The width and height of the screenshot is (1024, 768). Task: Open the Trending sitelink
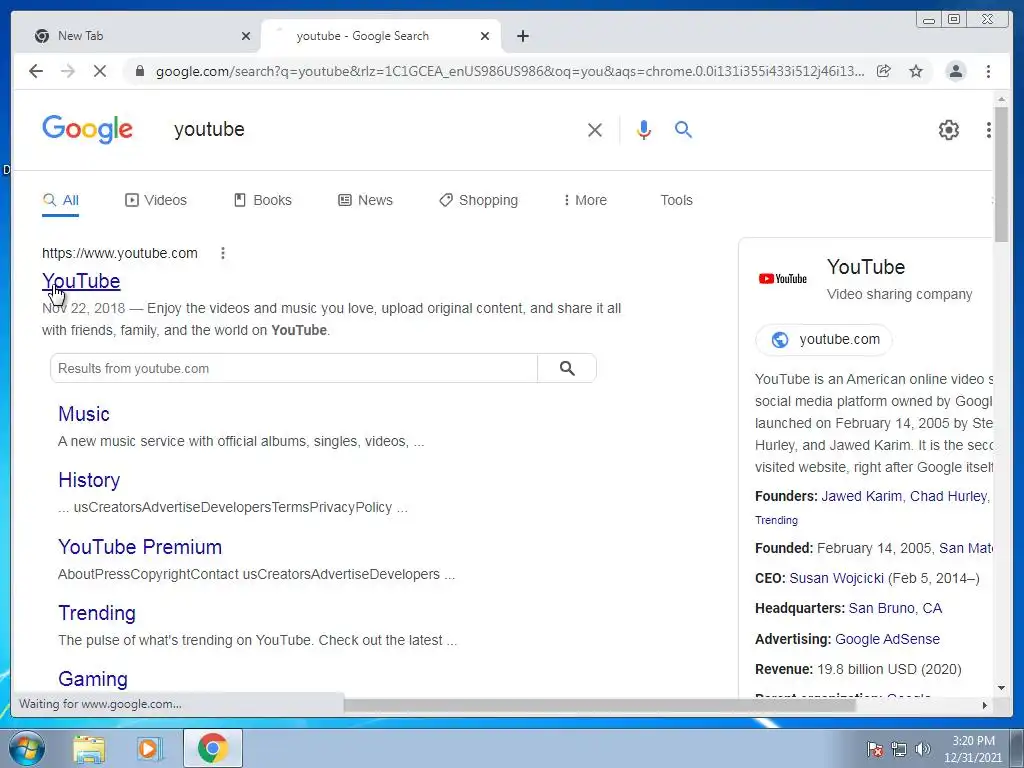click(97, 613)
